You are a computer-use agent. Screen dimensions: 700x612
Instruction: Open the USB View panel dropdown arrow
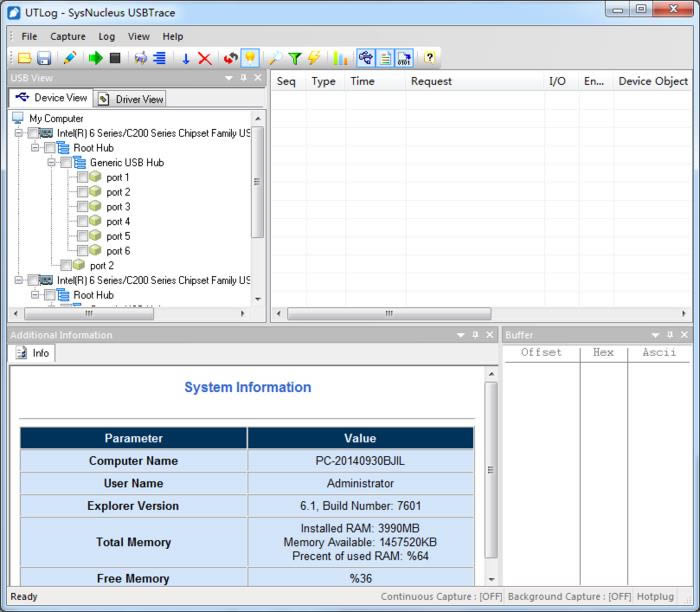[229, 78]
